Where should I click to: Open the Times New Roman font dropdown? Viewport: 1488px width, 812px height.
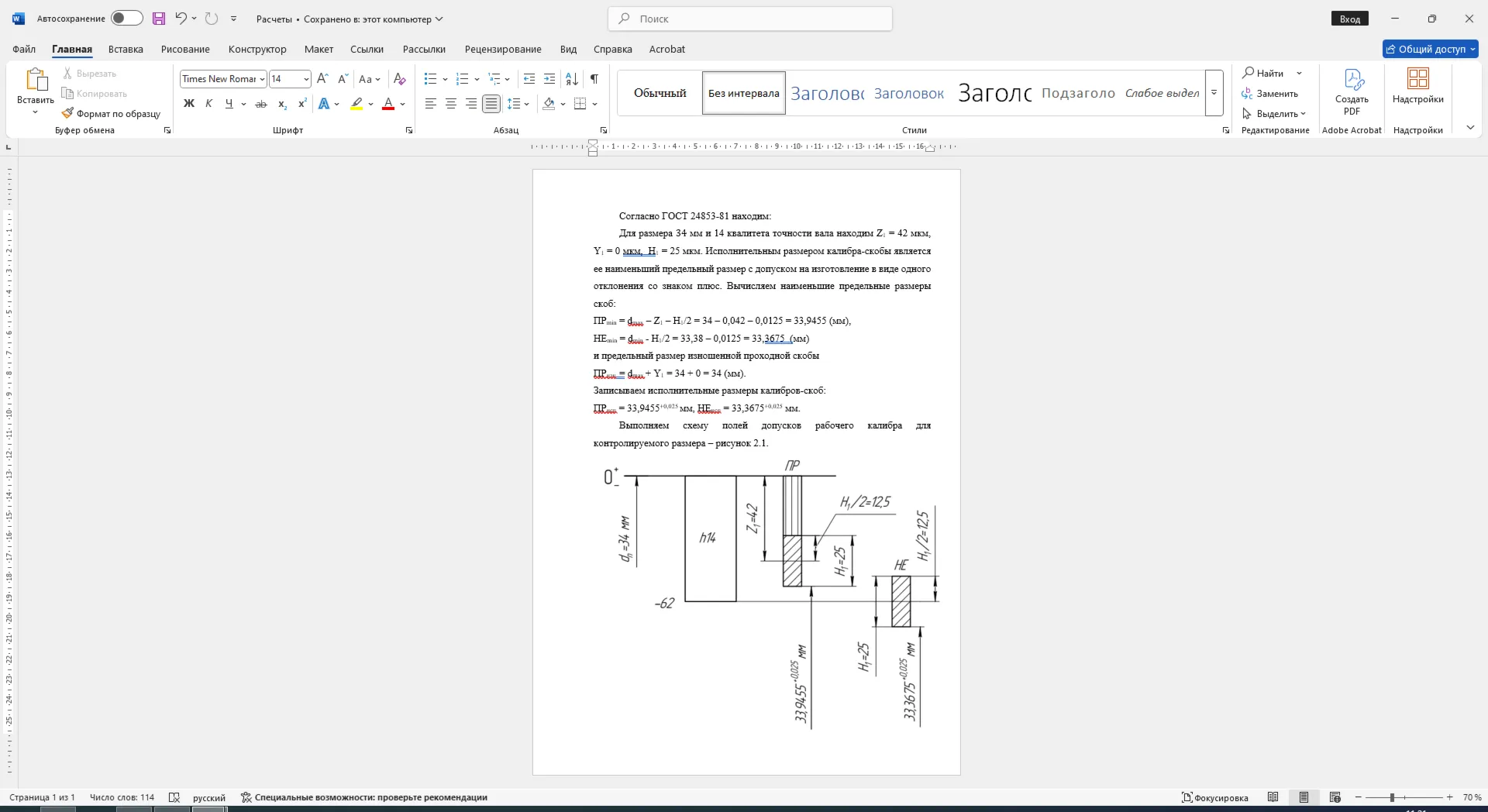click(262, 79)
